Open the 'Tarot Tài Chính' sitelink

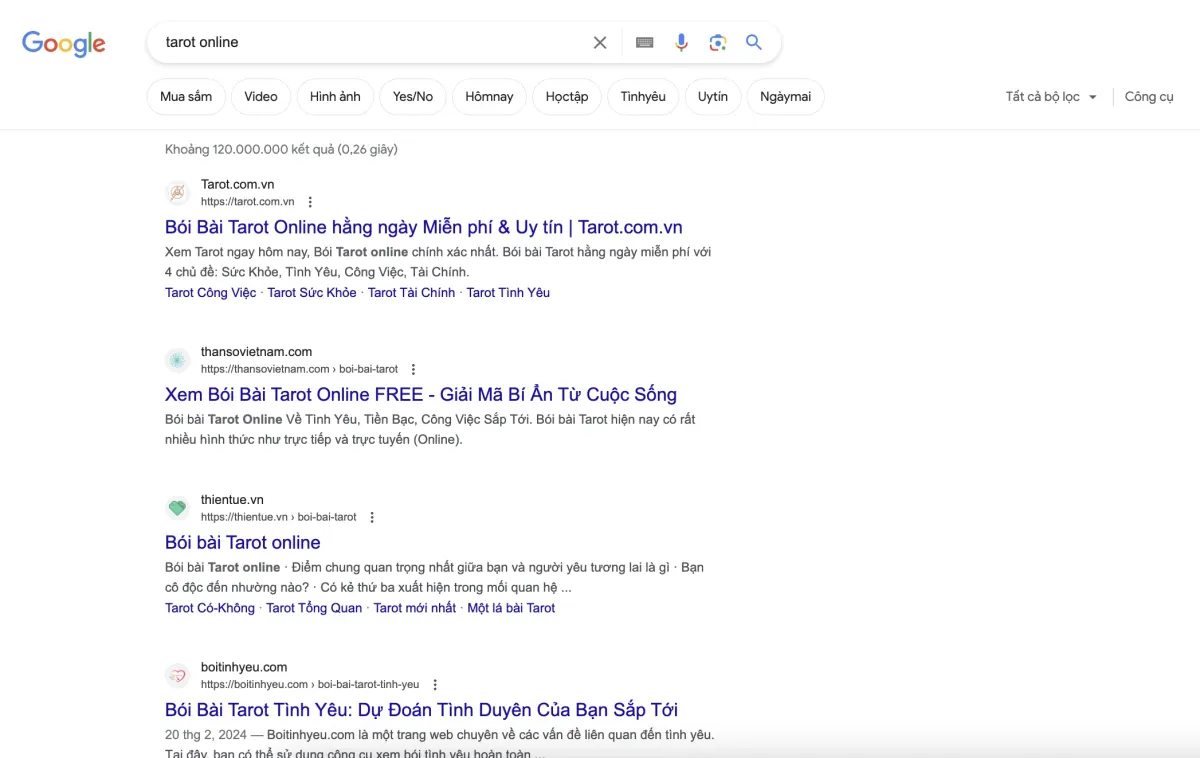[411, 293]
